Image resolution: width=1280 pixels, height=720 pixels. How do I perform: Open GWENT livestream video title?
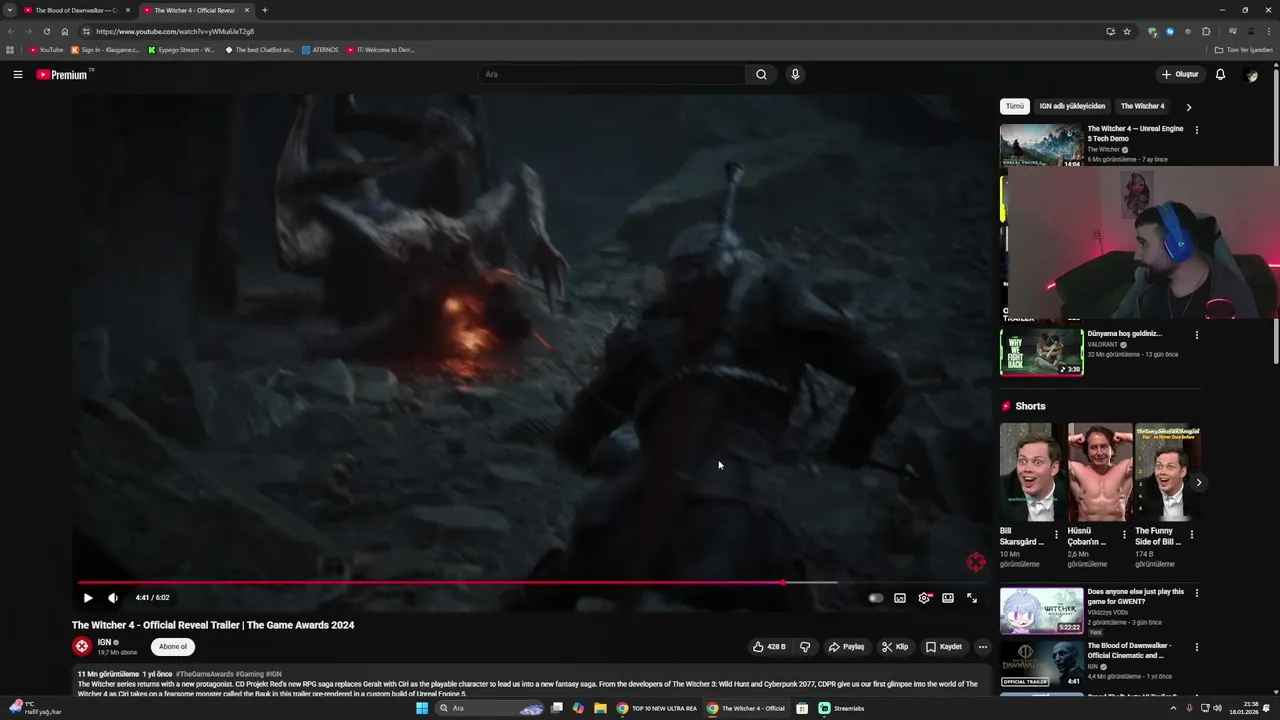coord(1135,597)
